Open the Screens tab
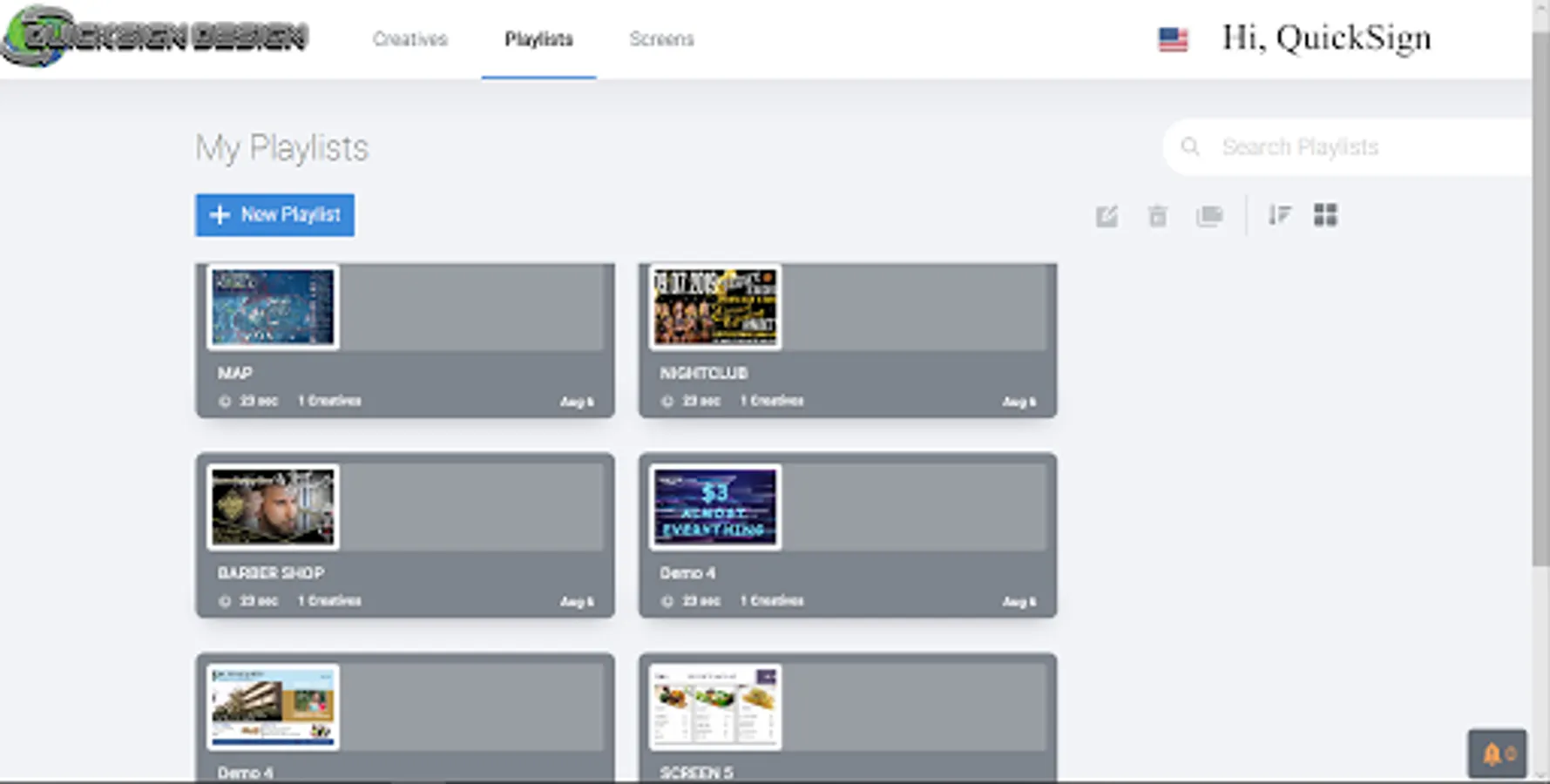The height and width of the screenshot is (784, 1550). pos(661,39)
